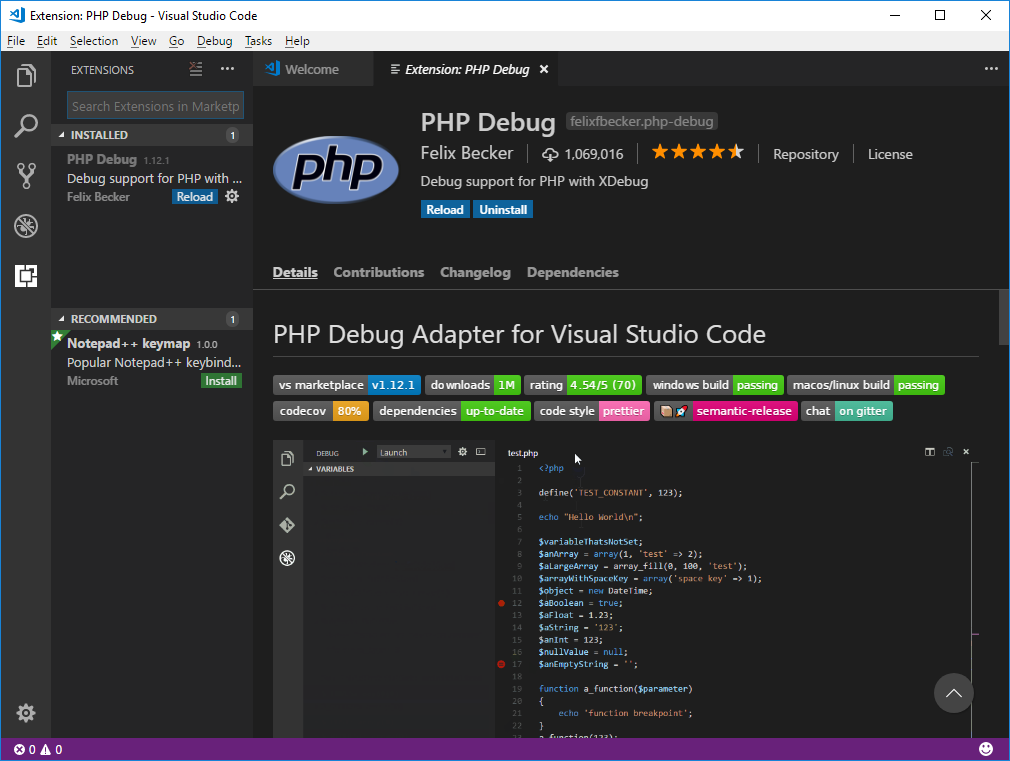Screen dimensions: 1010x761
Task: Open the Search view in activity bar
Action: click(x=26, y=126)
